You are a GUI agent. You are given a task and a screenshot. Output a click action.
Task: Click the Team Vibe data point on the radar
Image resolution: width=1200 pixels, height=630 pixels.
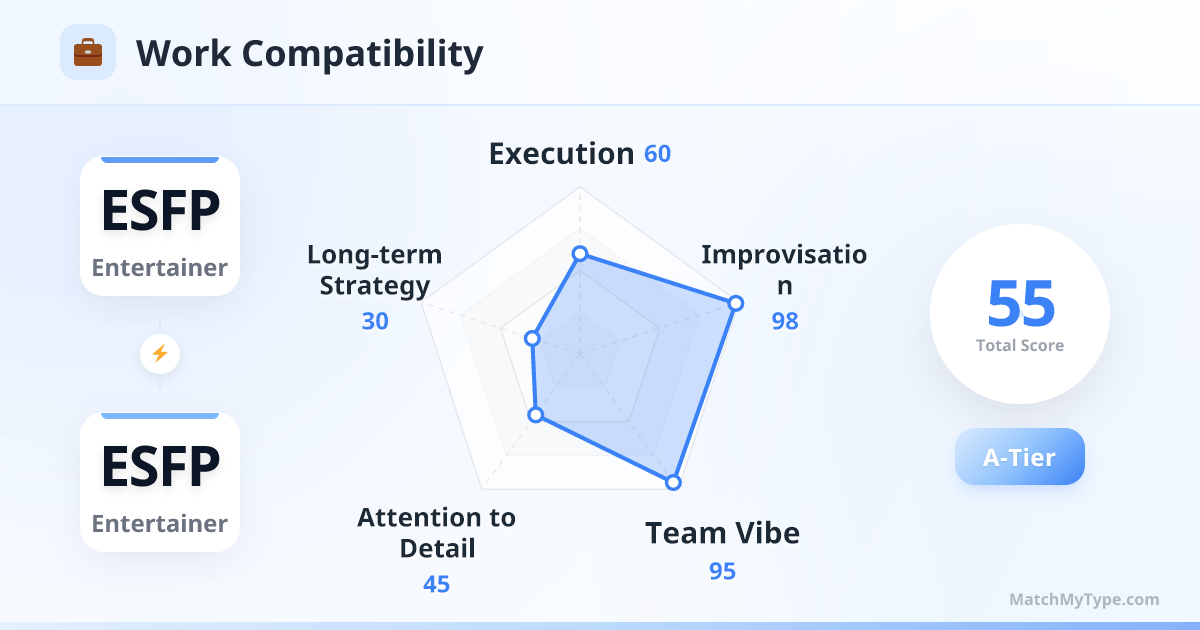point(673,482)
